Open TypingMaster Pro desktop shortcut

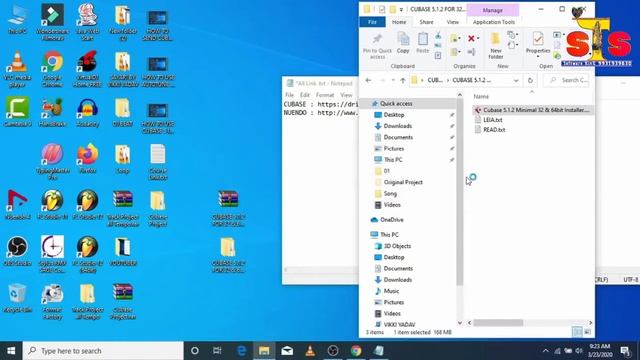pos(52,162)
